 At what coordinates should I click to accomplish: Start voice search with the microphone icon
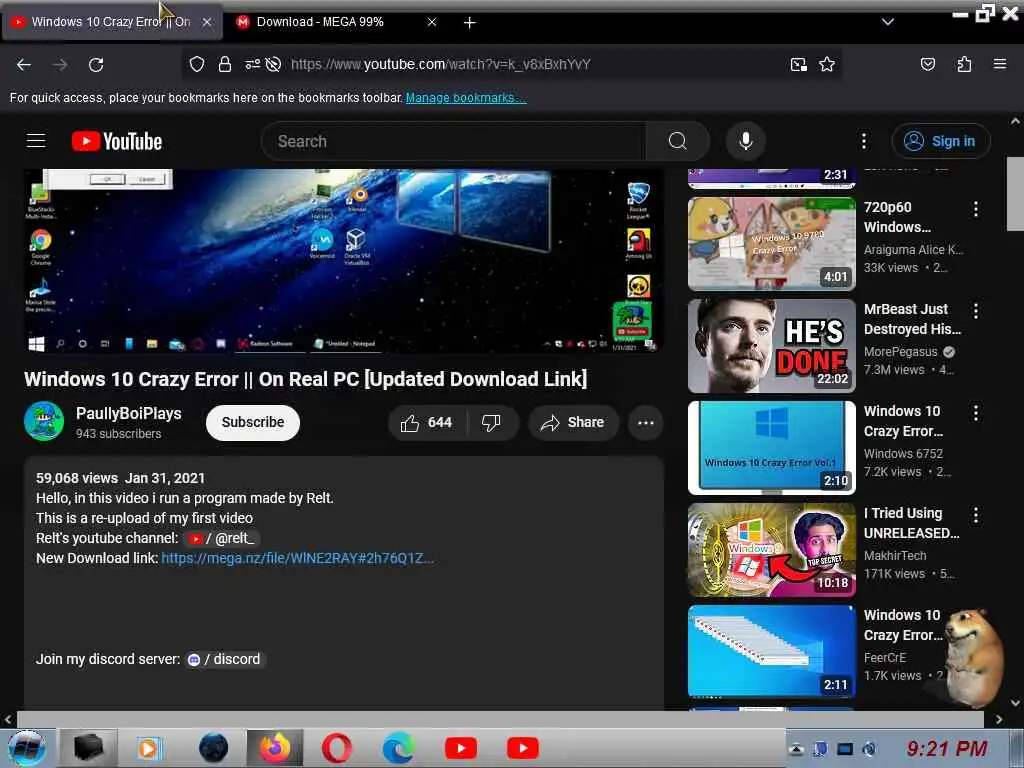pyautogui.click(x=745, y=141)
